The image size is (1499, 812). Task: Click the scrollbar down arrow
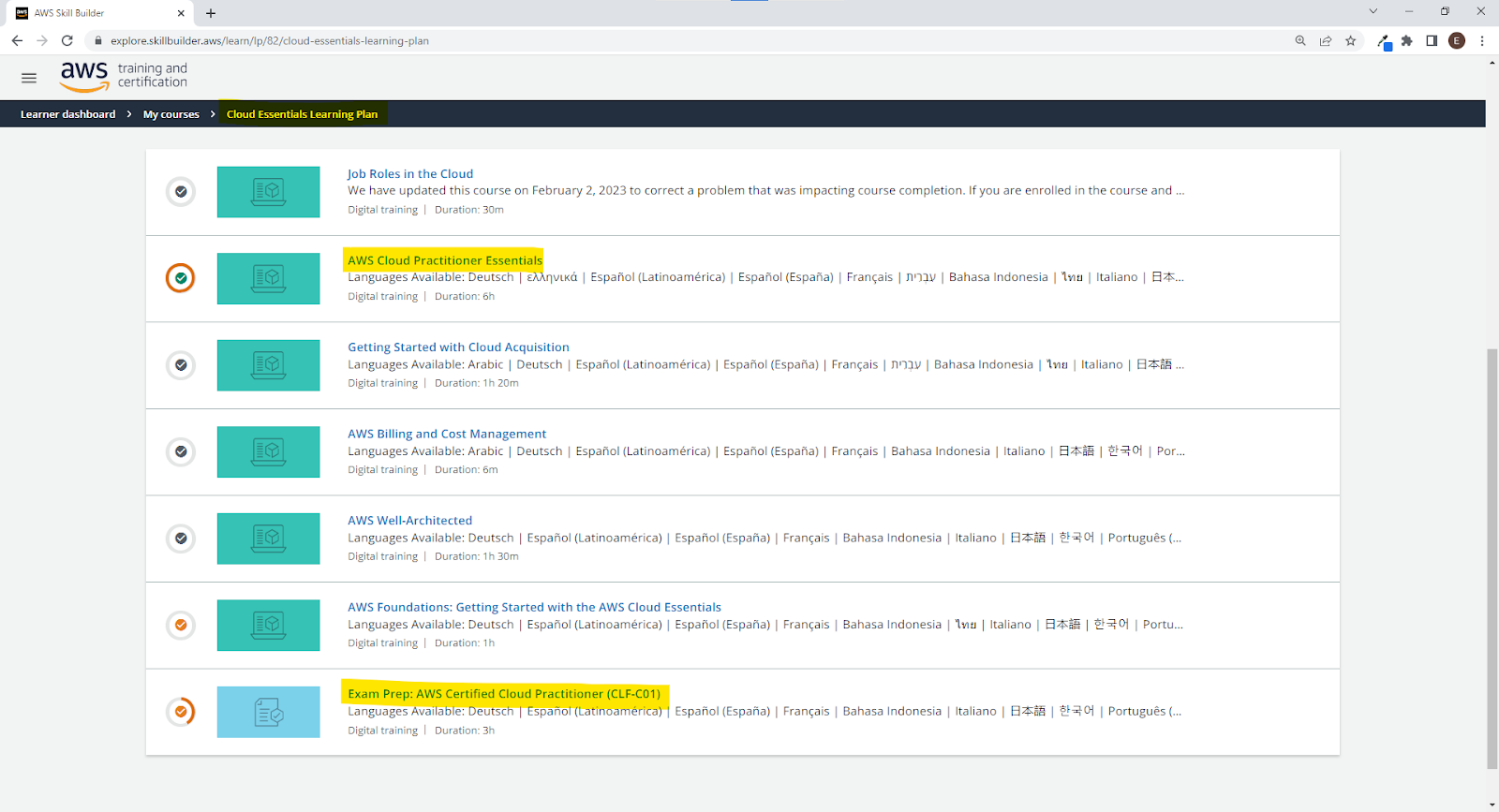1492,805
